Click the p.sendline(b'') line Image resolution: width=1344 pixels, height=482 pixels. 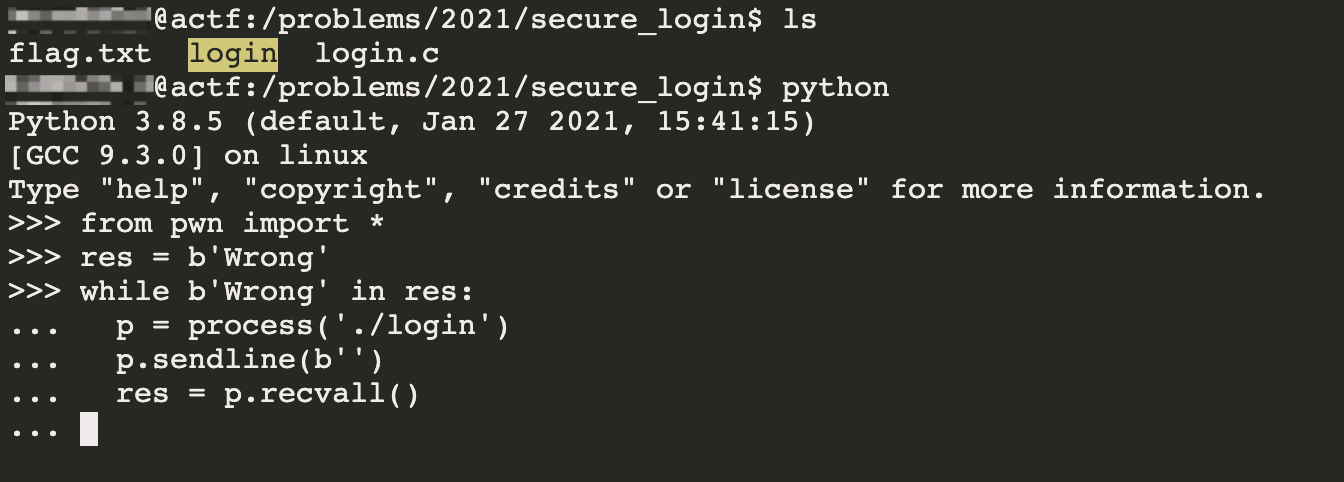coord(250,360)
